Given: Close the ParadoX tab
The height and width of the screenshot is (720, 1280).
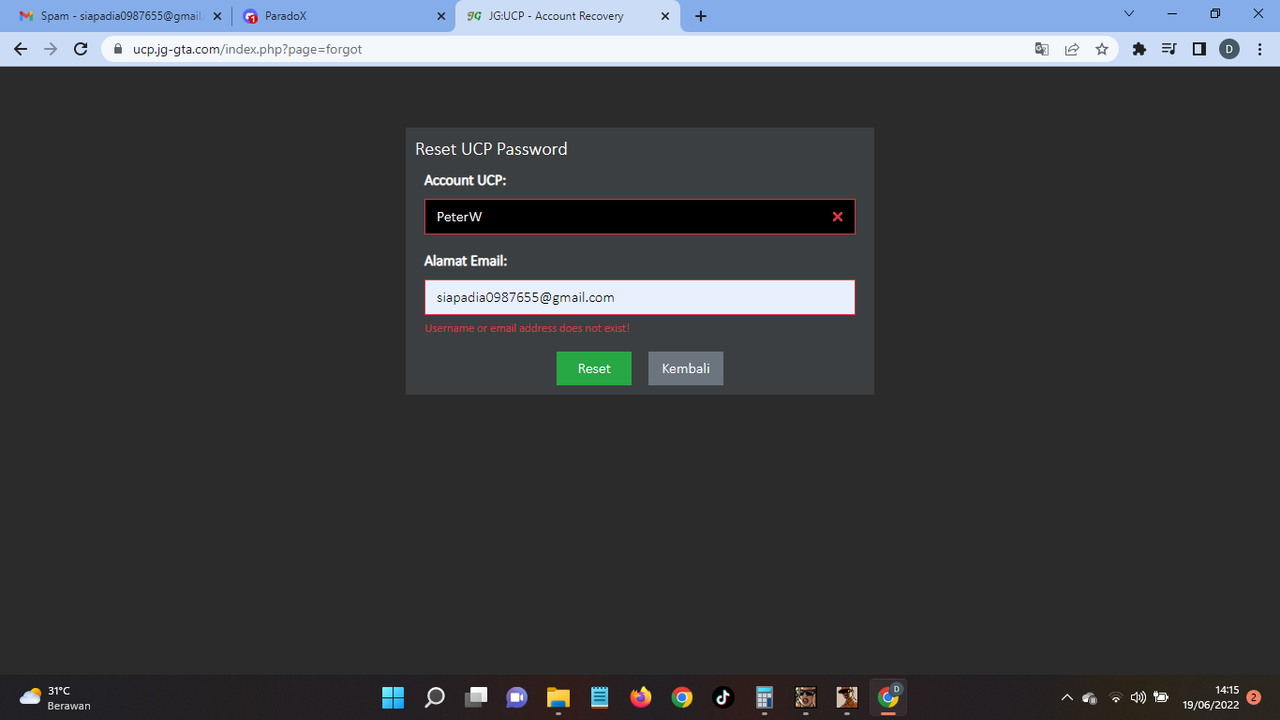Looking at the screenshot, I should 441,16.
